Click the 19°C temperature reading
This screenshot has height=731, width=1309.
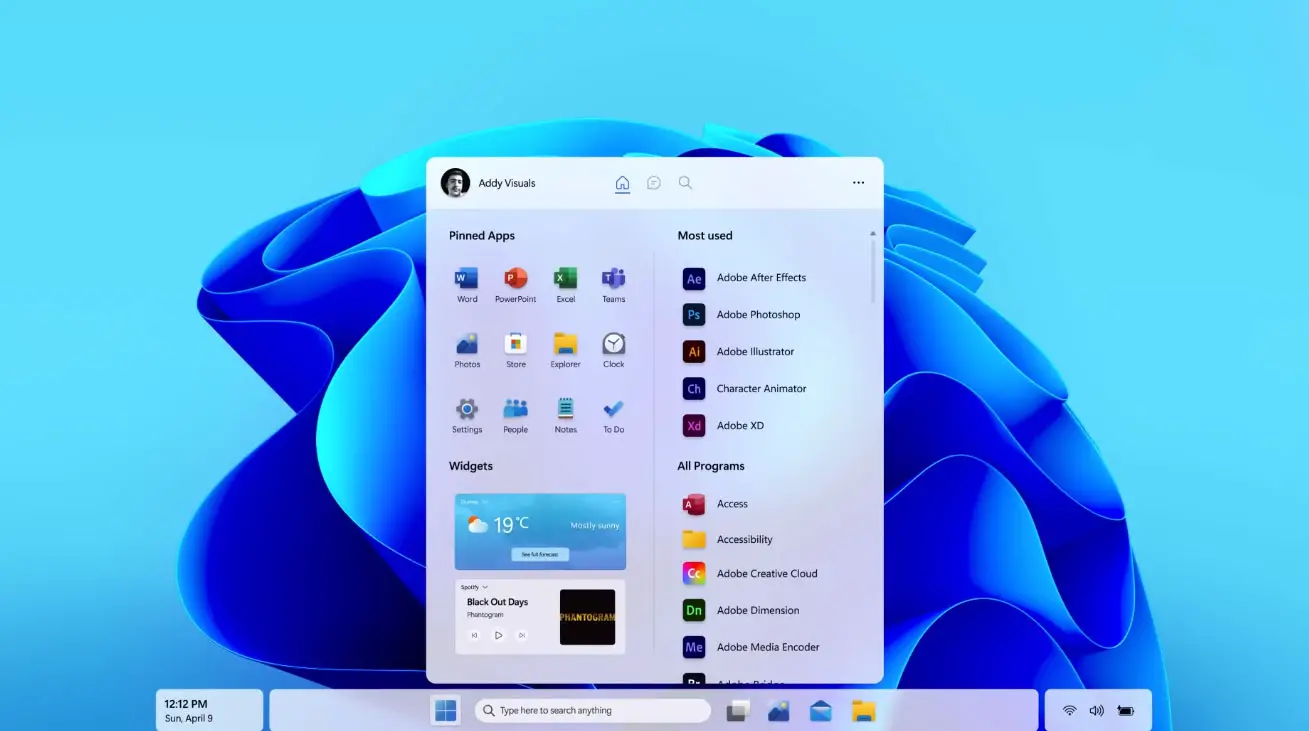511,524
